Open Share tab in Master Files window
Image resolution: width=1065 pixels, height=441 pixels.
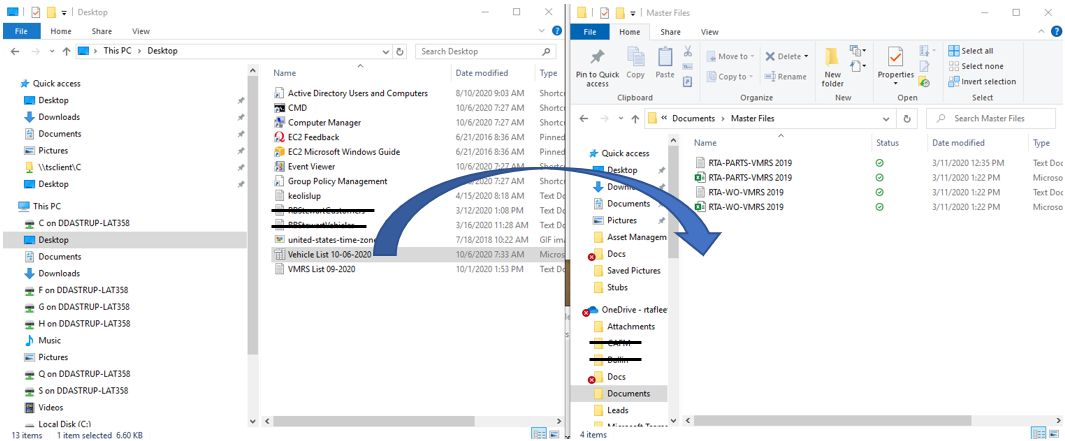tap(669, 31)
